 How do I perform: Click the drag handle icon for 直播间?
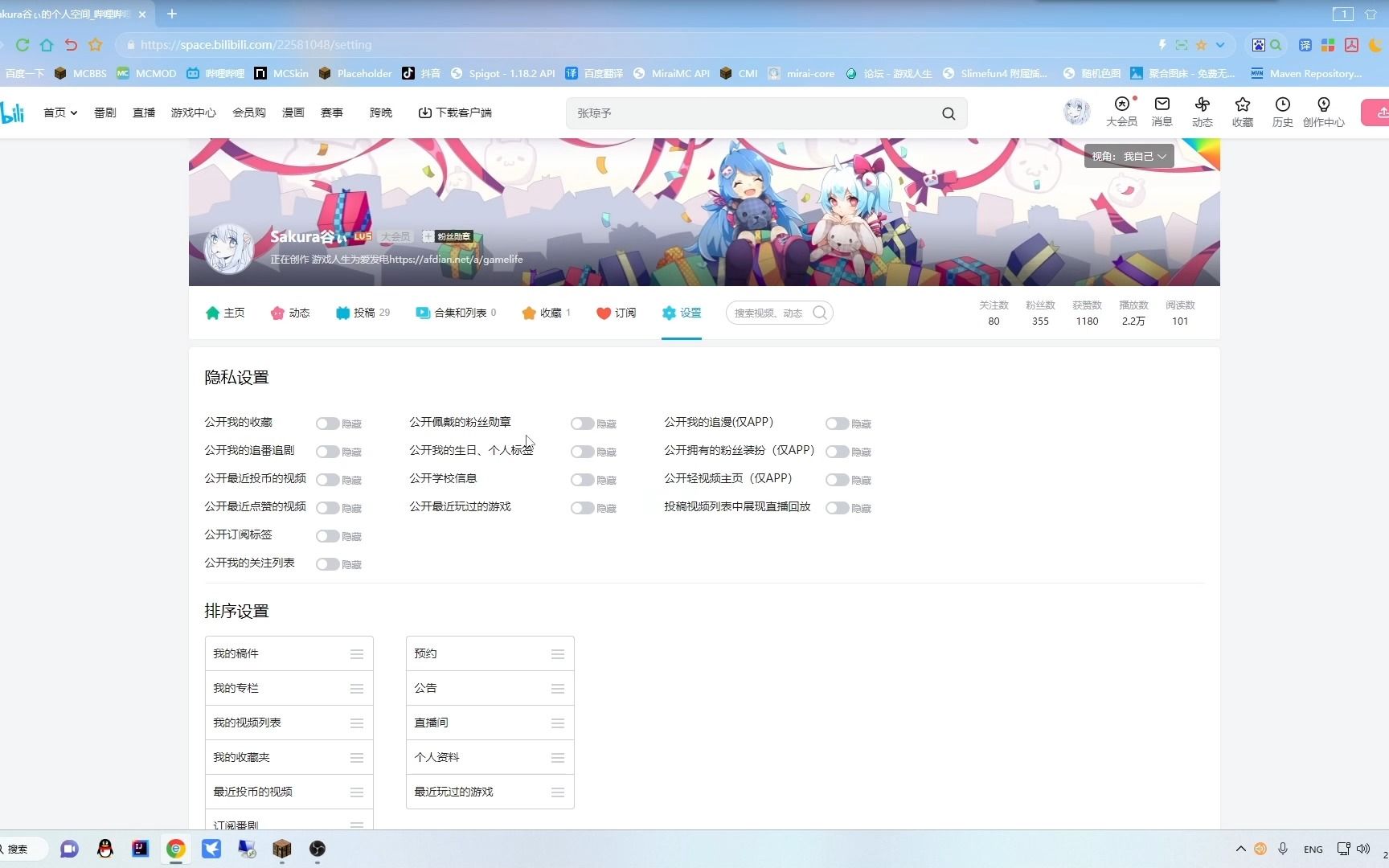558,723
